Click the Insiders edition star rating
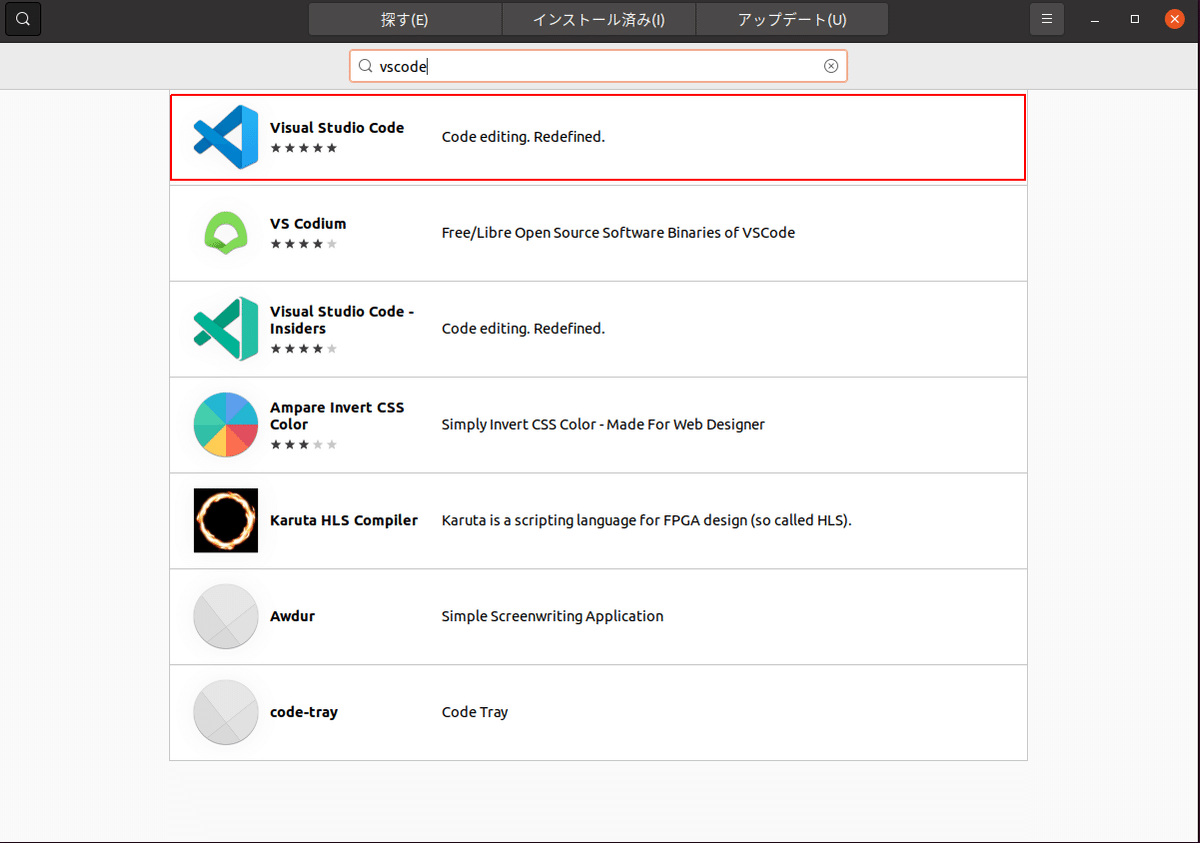 [x=304, y=349]
